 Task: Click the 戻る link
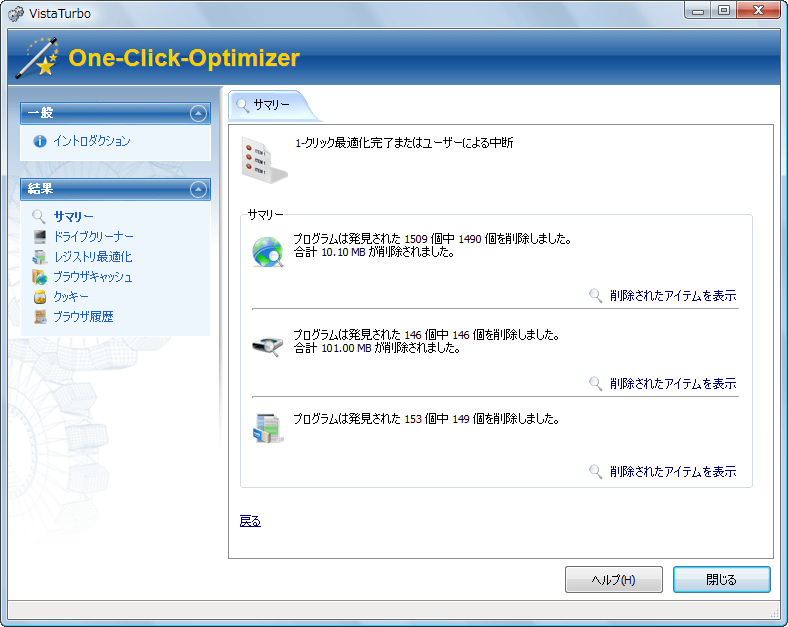[x=250, y=521]
